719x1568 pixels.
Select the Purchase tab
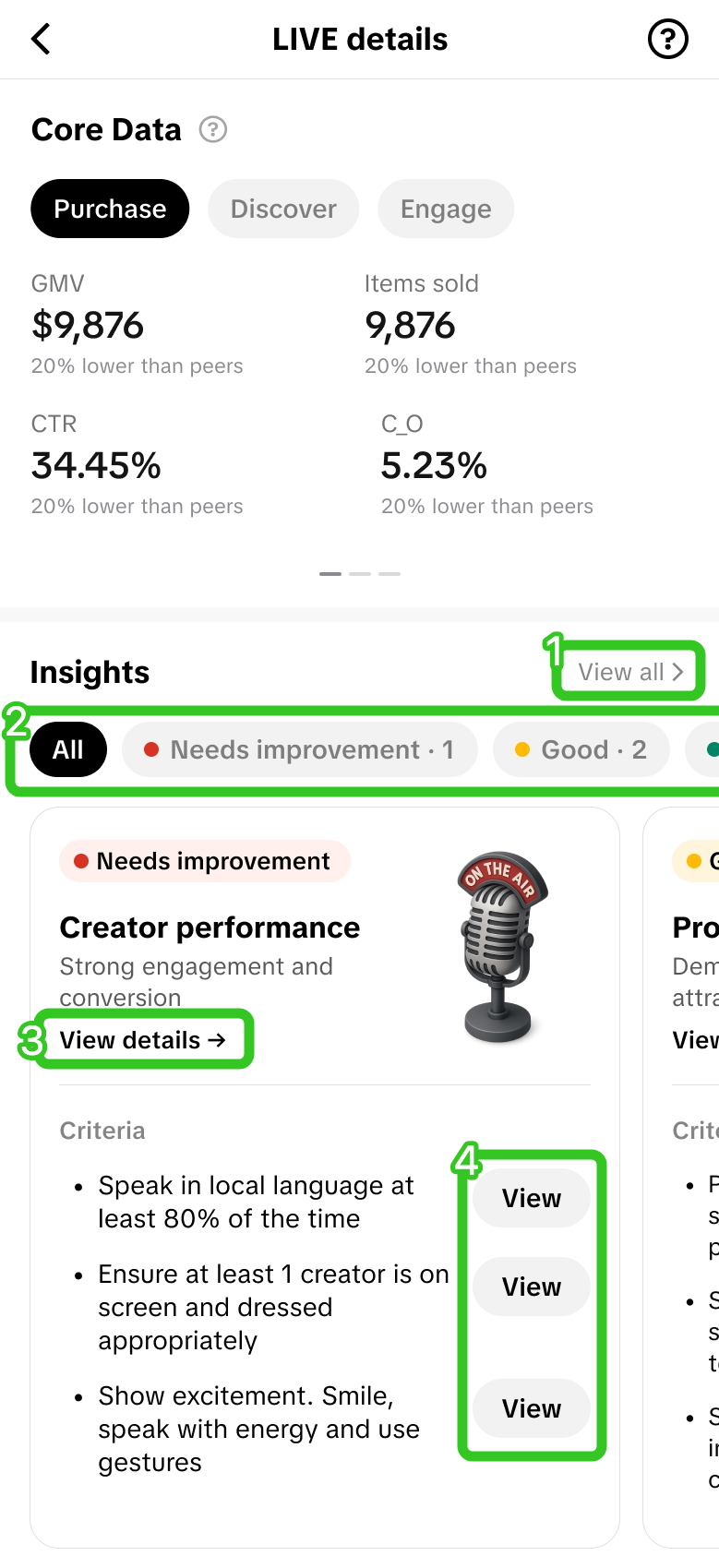tap(110, 209)
